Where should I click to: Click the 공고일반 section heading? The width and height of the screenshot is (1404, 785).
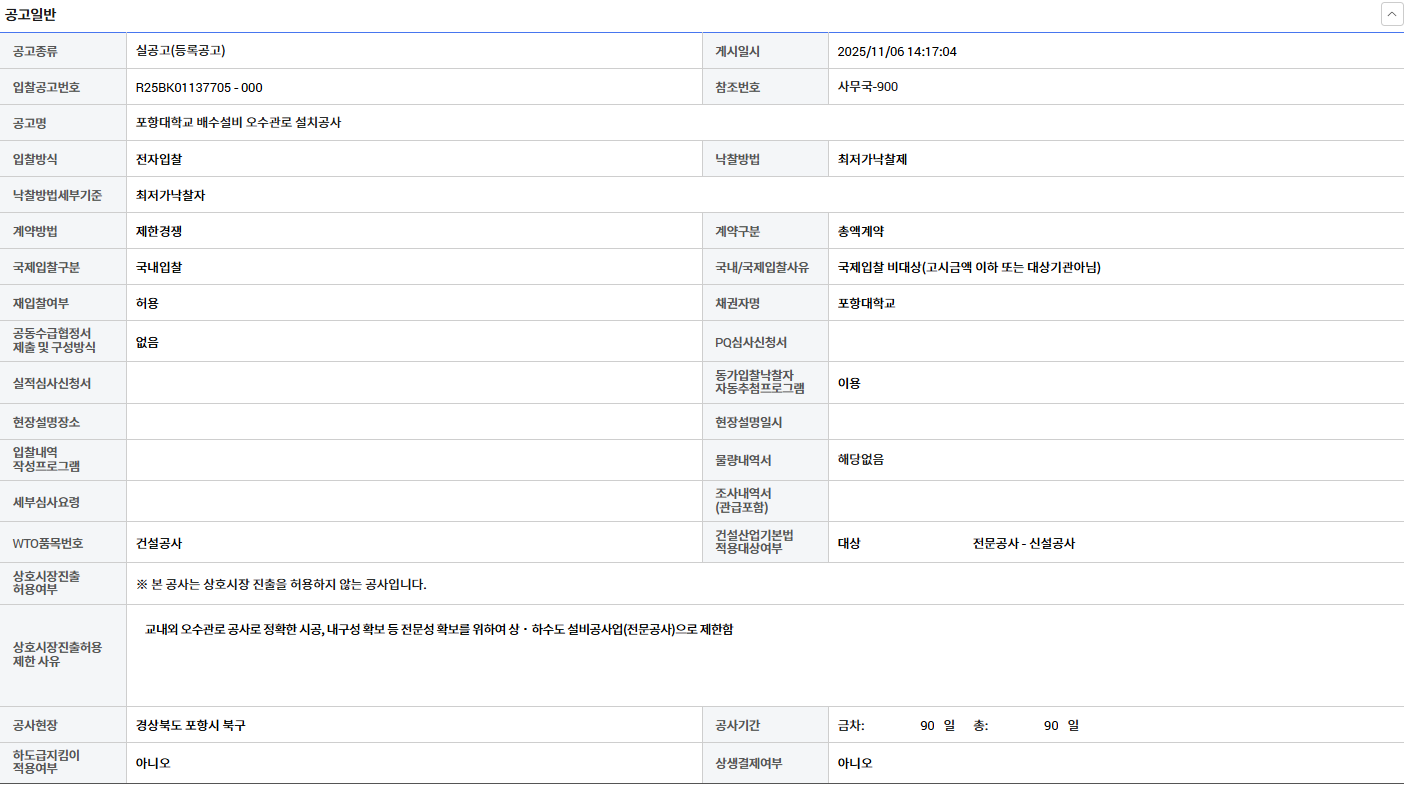(31, 15)
